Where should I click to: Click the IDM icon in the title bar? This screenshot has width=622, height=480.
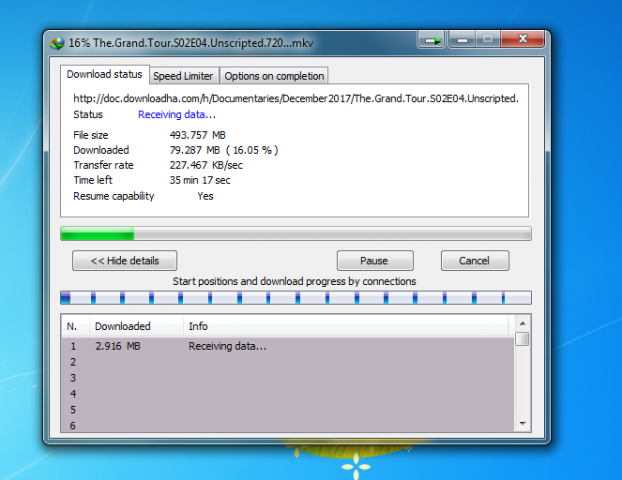57,42
